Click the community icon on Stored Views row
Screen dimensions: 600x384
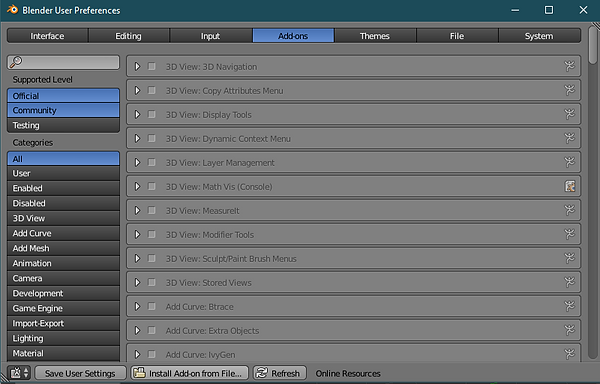(x=569, y=282)
